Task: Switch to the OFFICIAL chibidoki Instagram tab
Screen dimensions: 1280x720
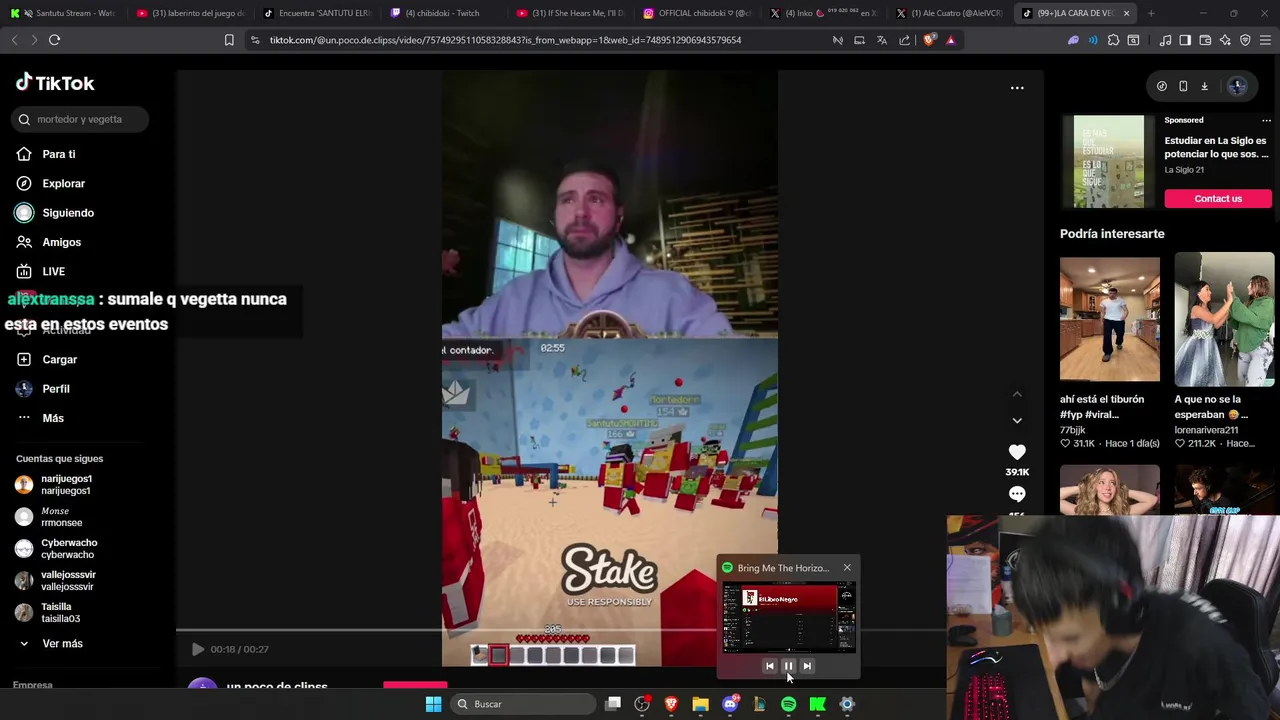Action: pyautogui.click(x=695, y=13)
